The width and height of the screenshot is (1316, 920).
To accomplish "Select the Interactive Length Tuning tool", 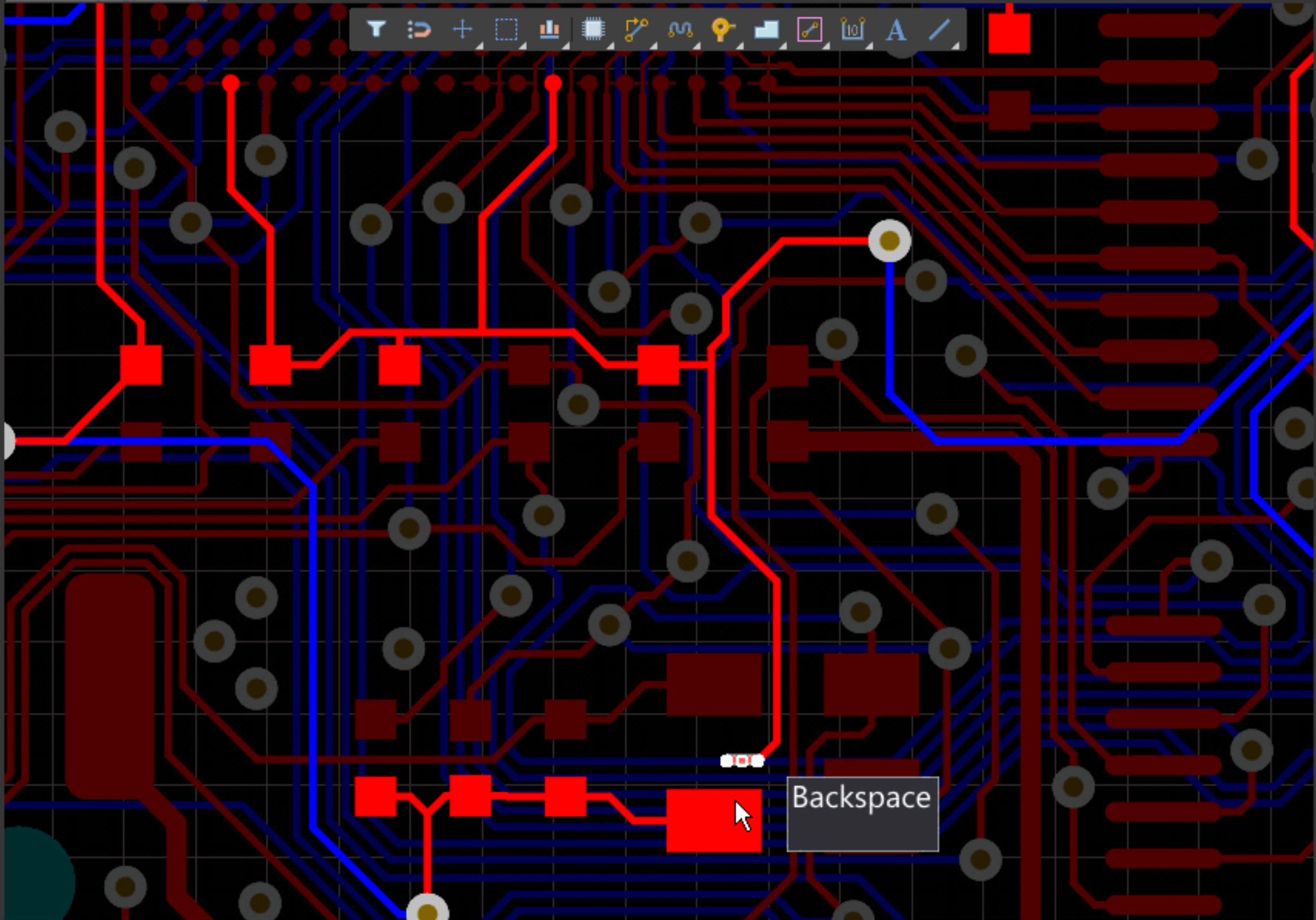I will coord(680,29).
